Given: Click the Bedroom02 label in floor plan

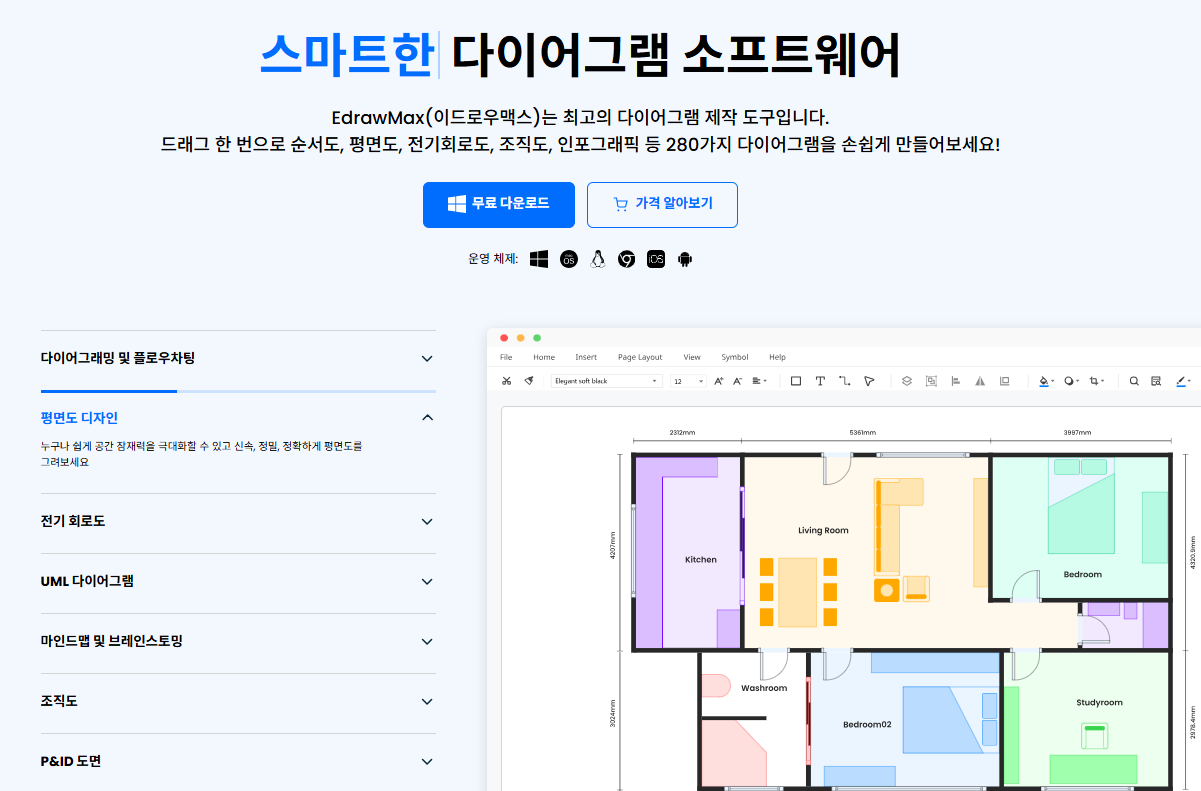Looking at the screenshot, I should point(866,724).
